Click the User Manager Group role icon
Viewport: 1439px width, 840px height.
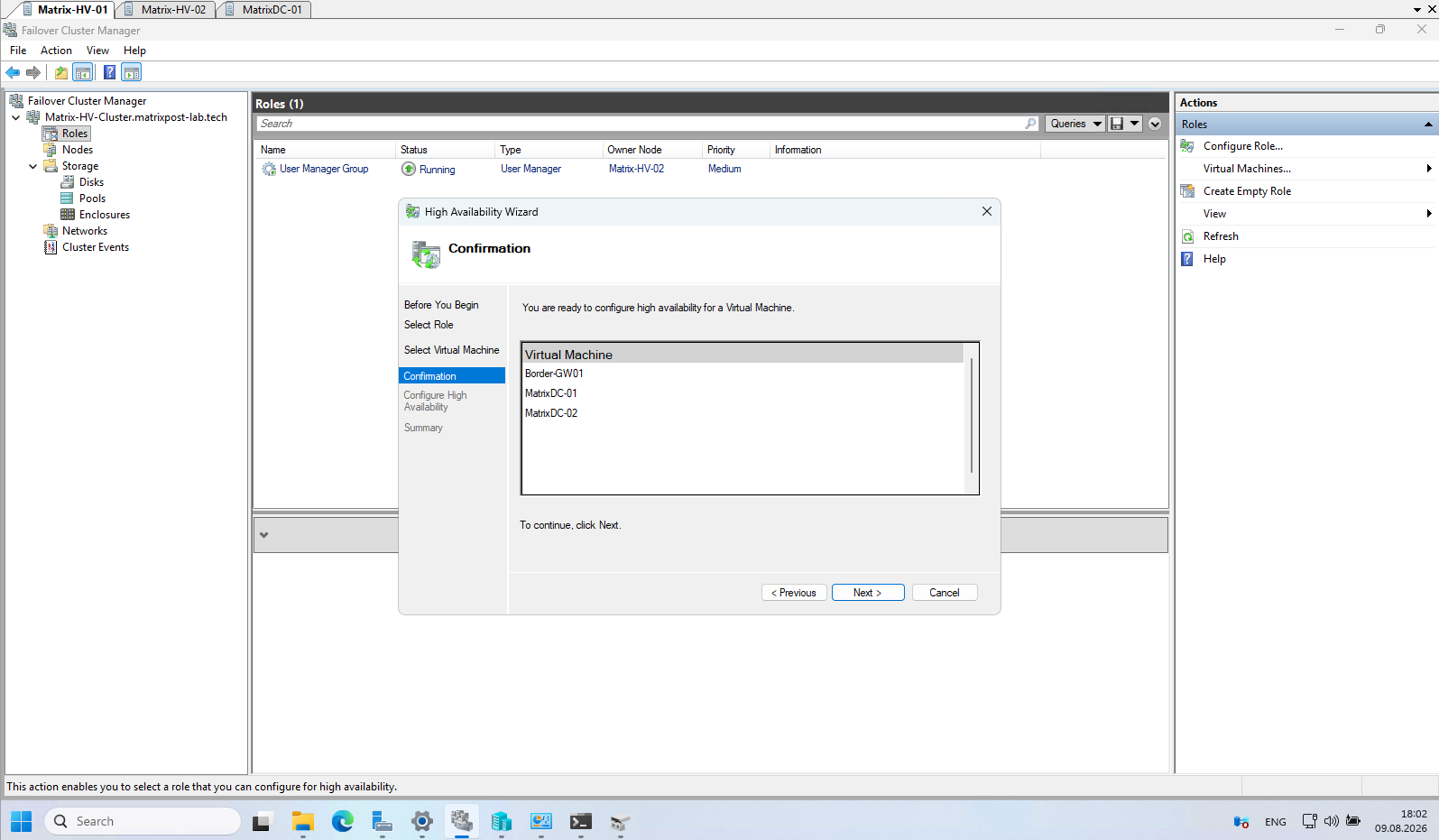[269, 169]
